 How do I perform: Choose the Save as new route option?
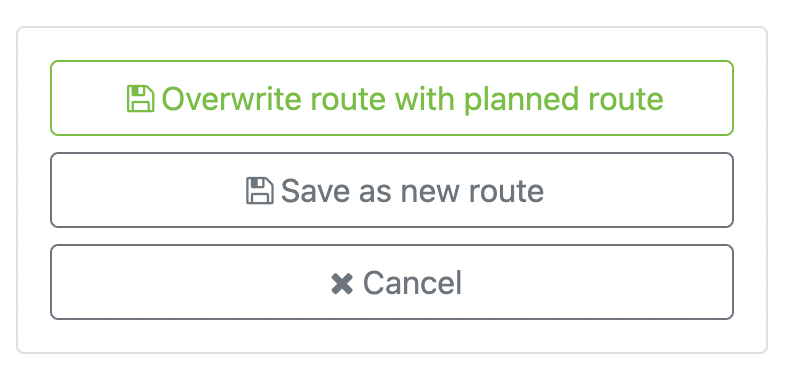pos(392,190)
